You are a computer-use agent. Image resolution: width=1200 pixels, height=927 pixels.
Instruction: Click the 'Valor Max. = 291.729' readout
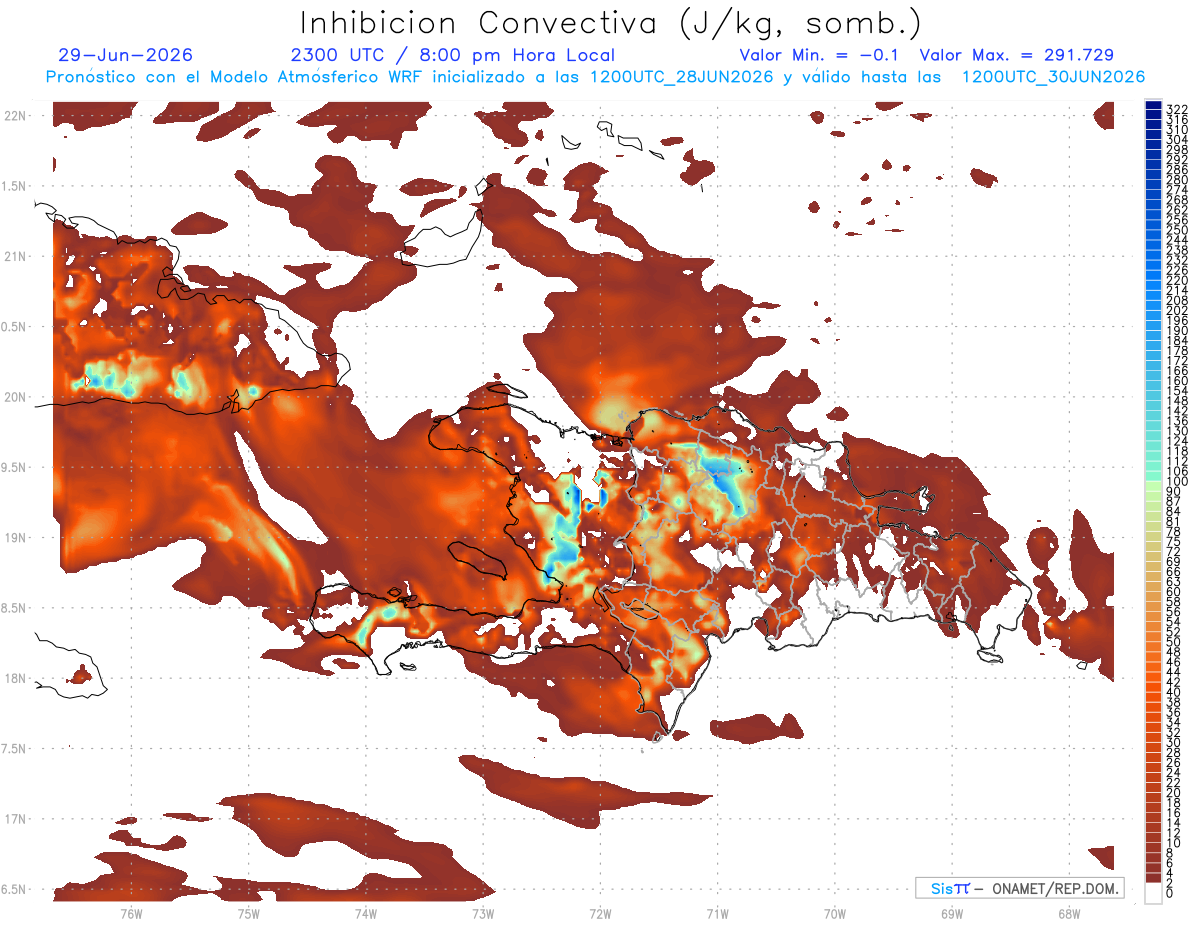pos(1017,55)
